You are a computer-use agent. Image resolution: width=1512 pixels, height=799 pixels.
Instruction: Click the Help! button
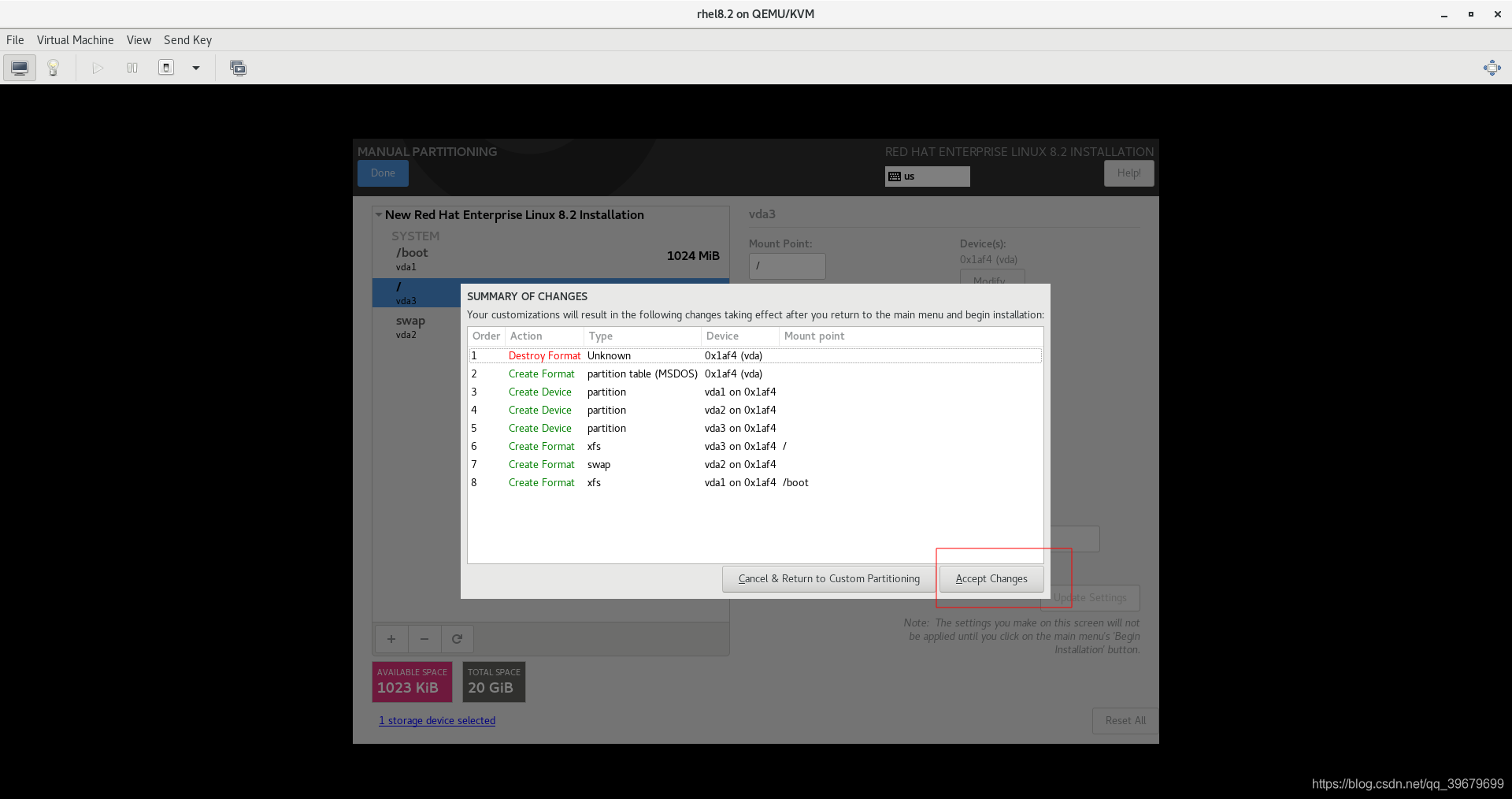pyautogui.click(x=1128, y=173)
